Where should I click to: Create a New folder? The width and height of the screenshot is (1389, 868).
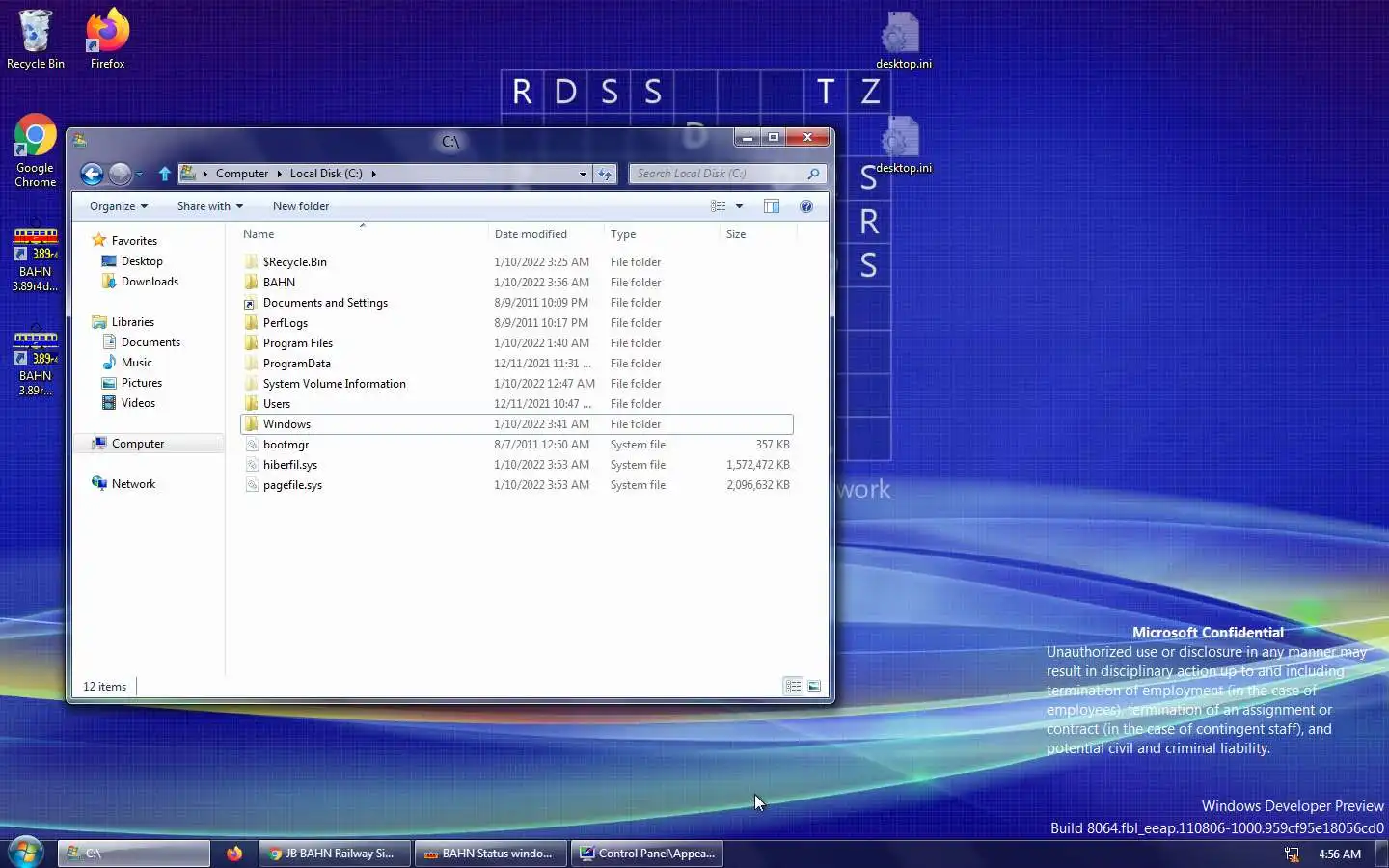point(301,206)
